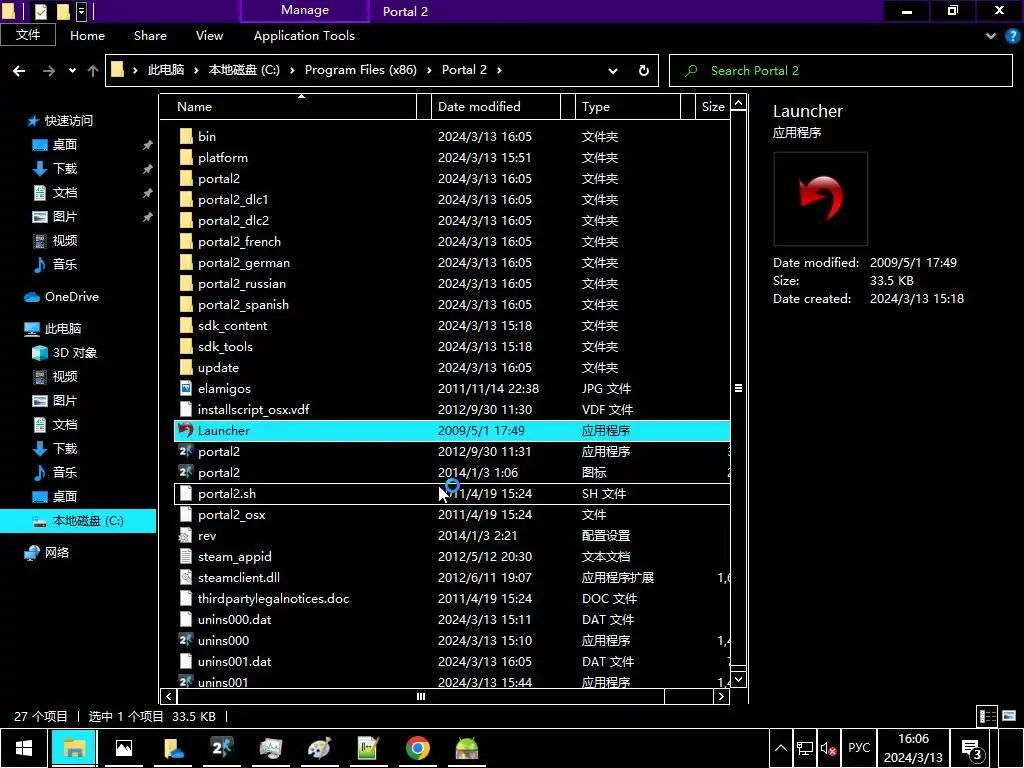Open the Application Tools tab
The height and width of the screenshot is (768, 1024).
[304, 36]
